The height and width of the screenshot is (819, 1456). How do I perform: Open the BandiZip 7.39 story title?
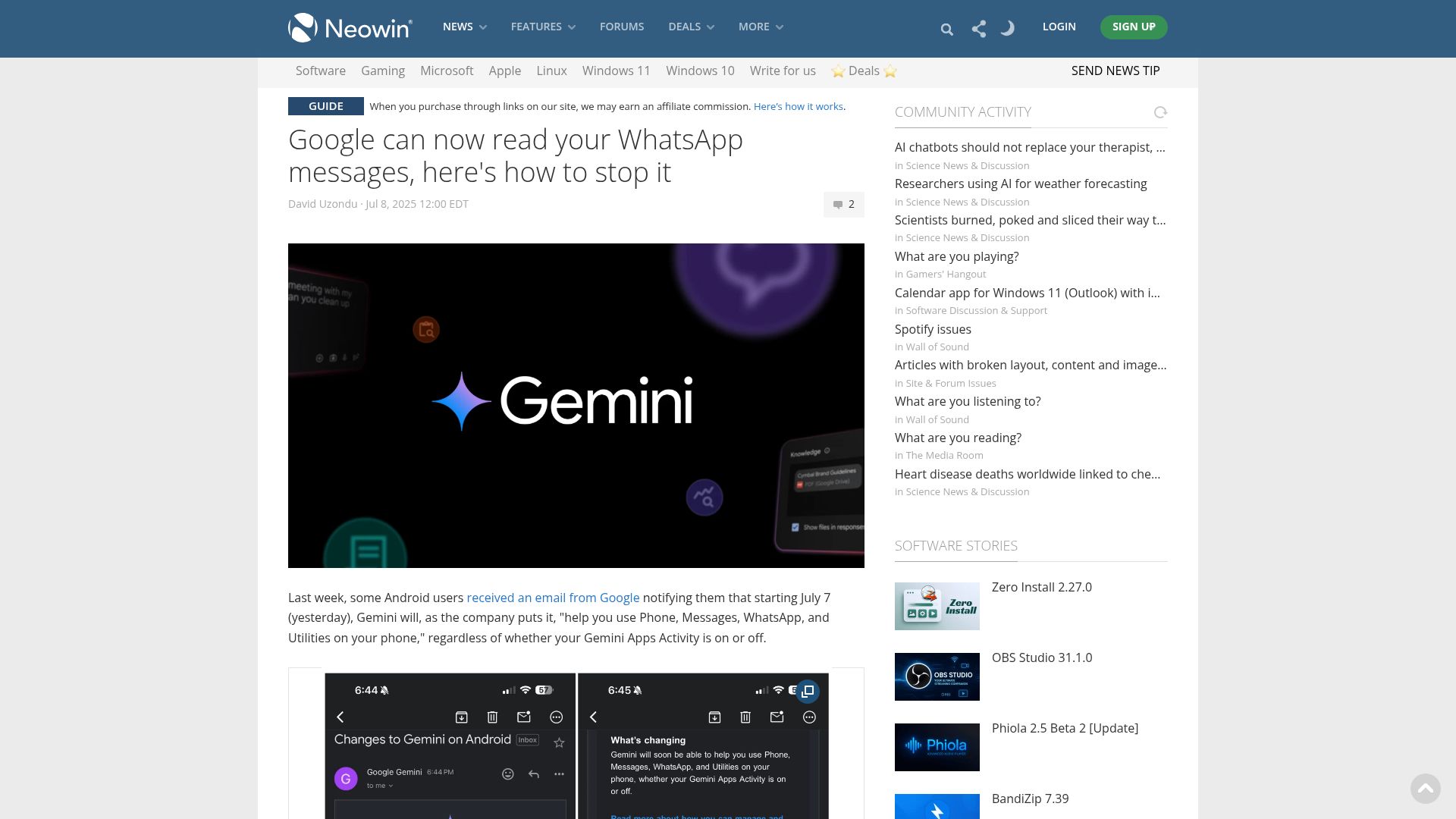click(1030, 799)
